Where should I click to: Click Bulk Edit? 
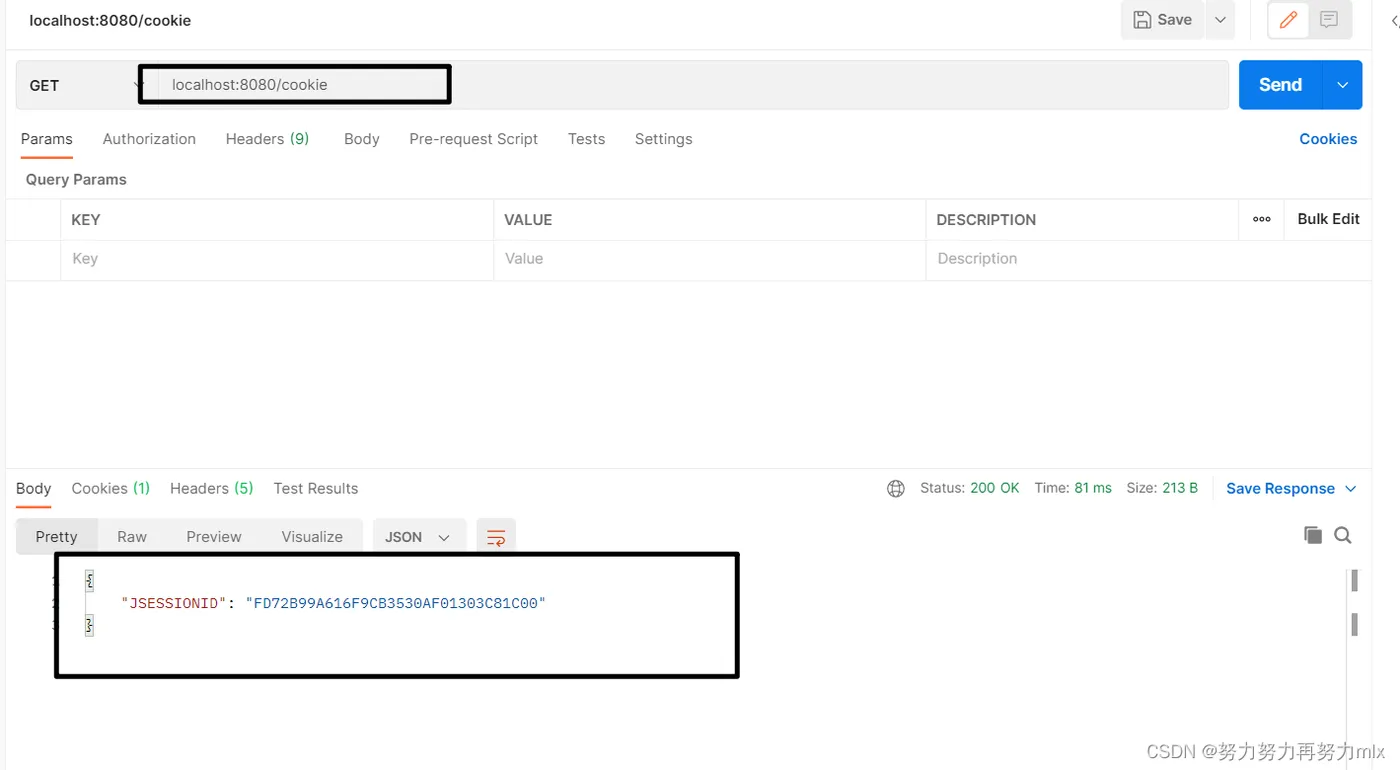(1328, 219)
